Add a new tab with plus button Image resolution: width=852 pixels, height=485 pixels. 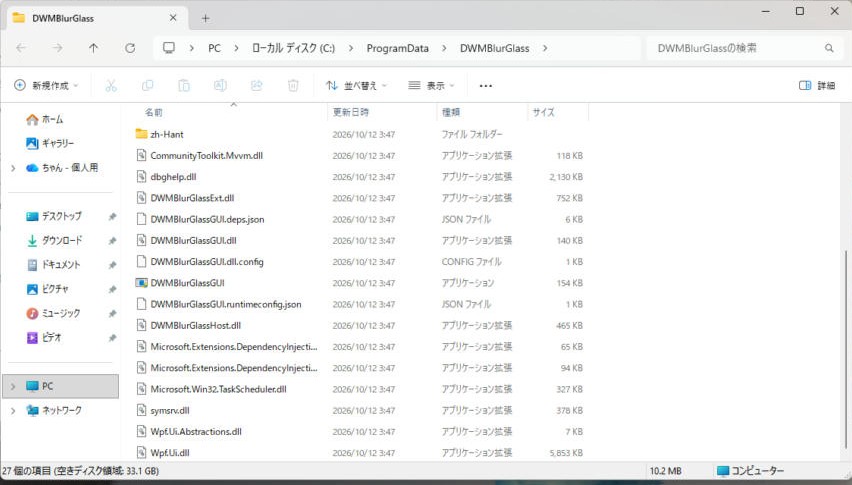[x=205, y=18]
